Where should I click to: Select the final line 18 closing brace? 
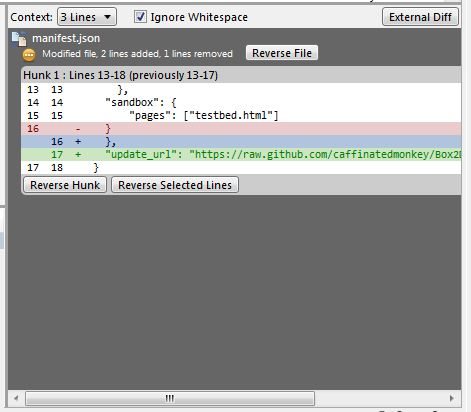point(241,168)
